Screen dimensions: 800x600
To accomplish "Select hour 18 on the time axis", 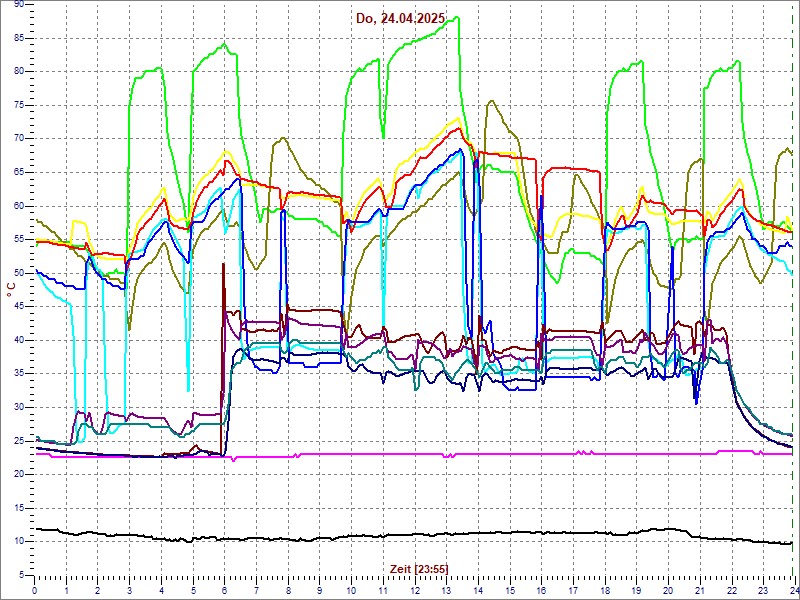I will (x=604, y=590).
